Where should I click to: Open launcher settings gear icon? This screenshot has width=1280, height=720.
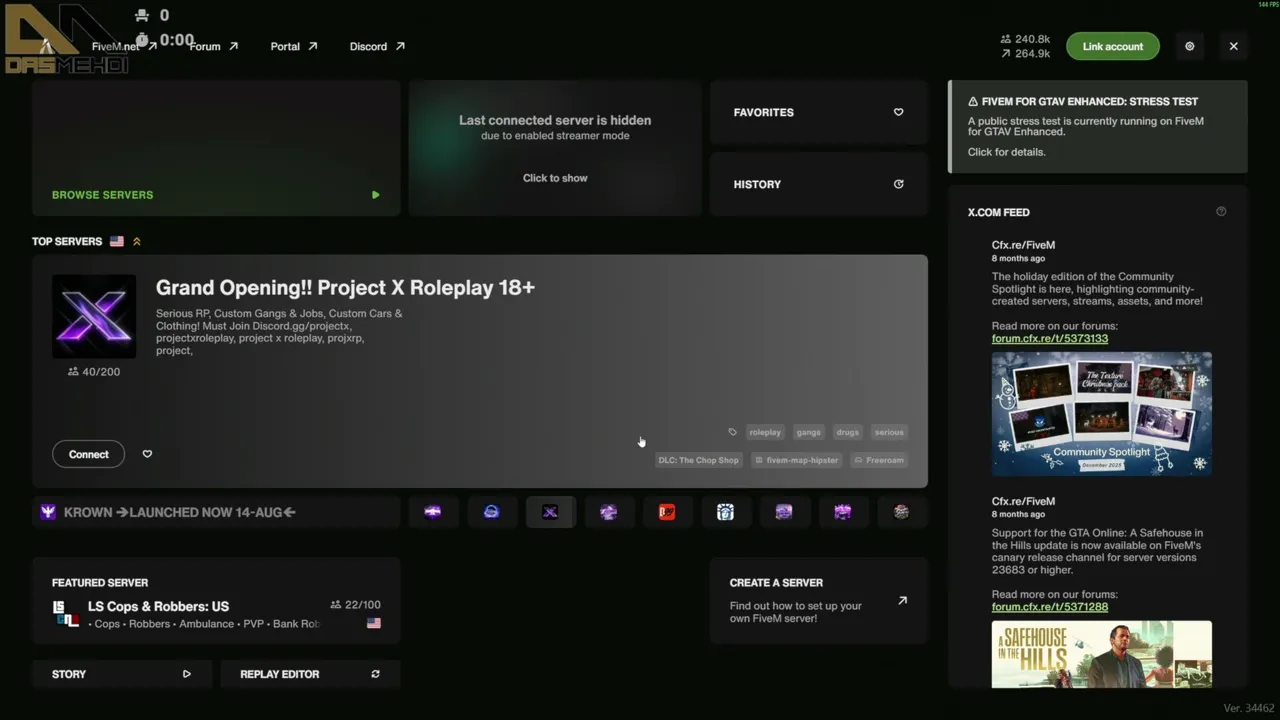pos(1189,46)
